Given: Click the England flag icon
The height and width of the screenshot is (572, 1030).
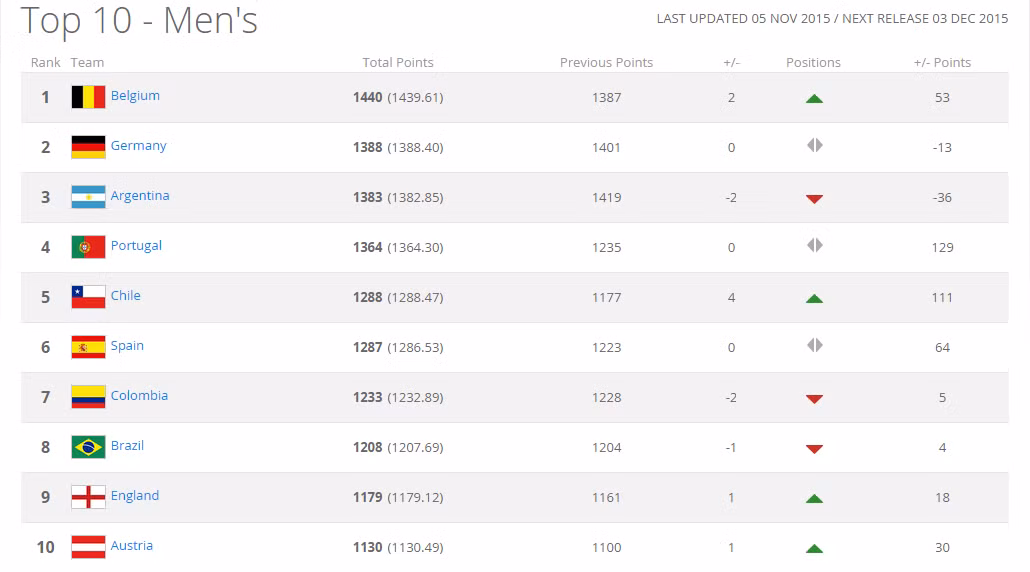Looking at the screenshot, I should [x=88, y=497].
